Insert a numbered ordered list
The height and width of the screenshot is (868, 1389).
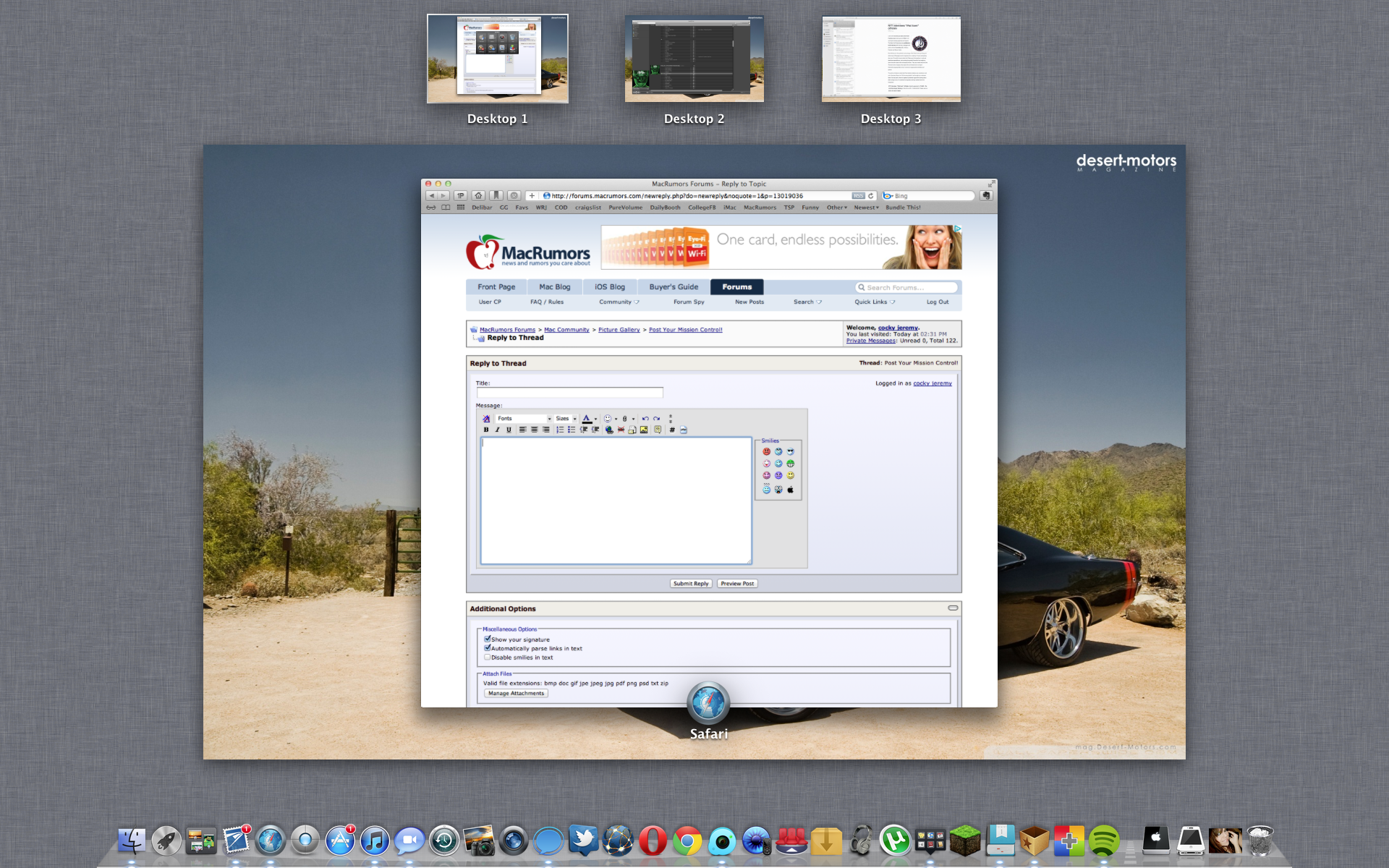point(560,430)
